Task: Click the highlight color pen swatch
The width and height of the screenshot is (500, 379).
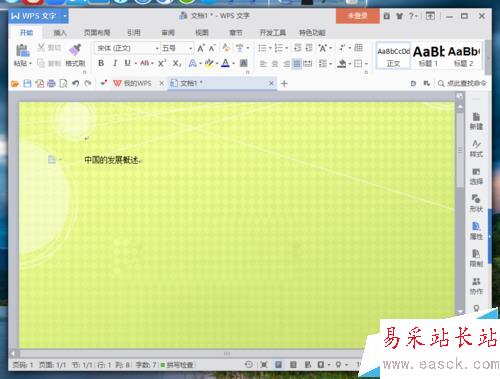Action: [x=209, y=63]
